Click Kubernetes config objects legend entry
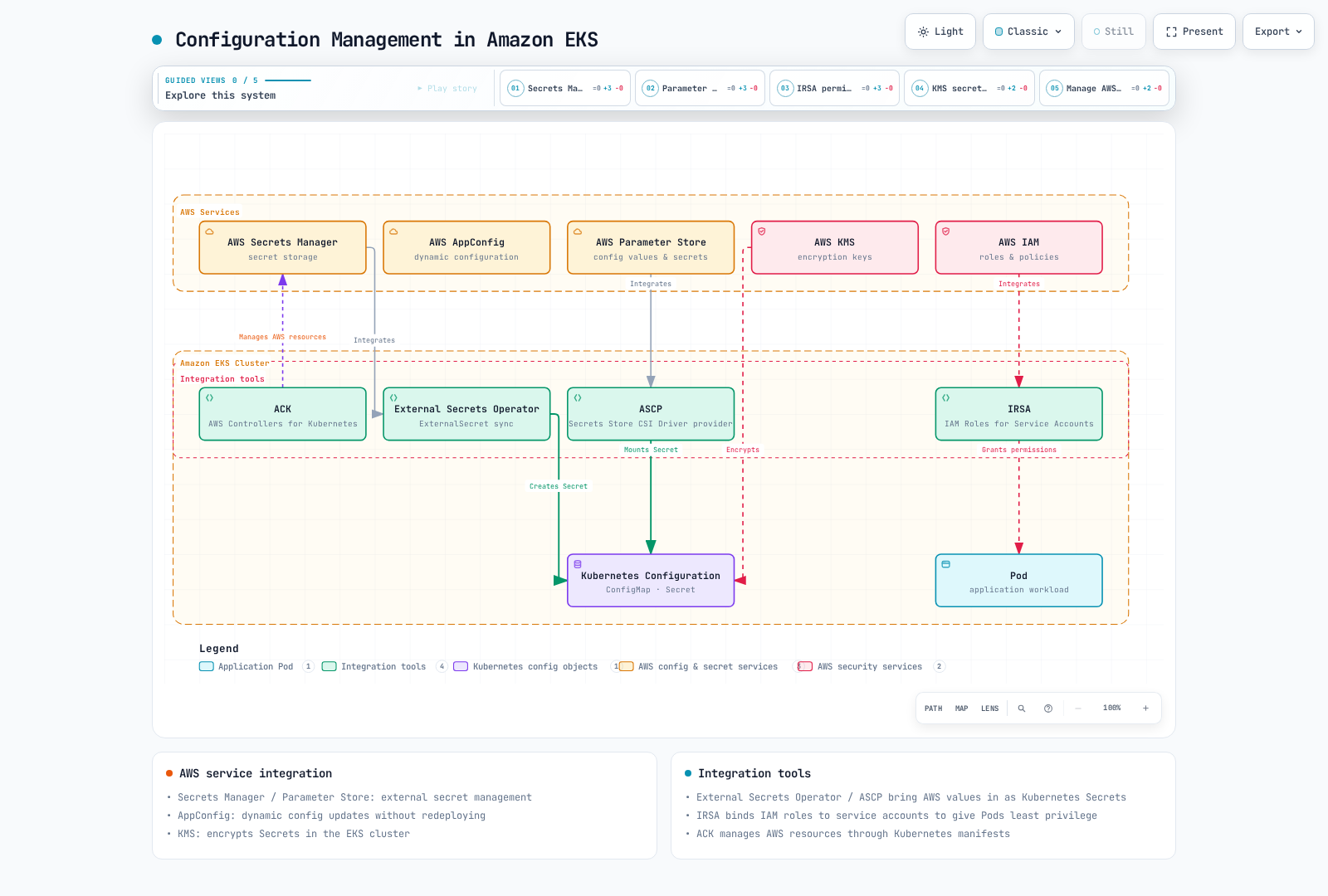This screenshot has height=896, width=1328. (535, 666)
